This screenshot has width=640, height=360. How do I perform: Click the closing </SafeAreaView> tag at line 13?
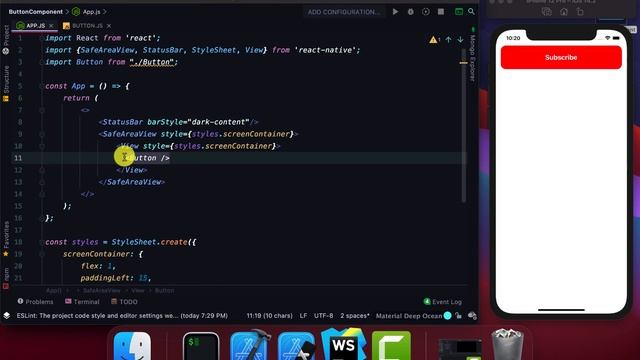(x=131, y=182)
